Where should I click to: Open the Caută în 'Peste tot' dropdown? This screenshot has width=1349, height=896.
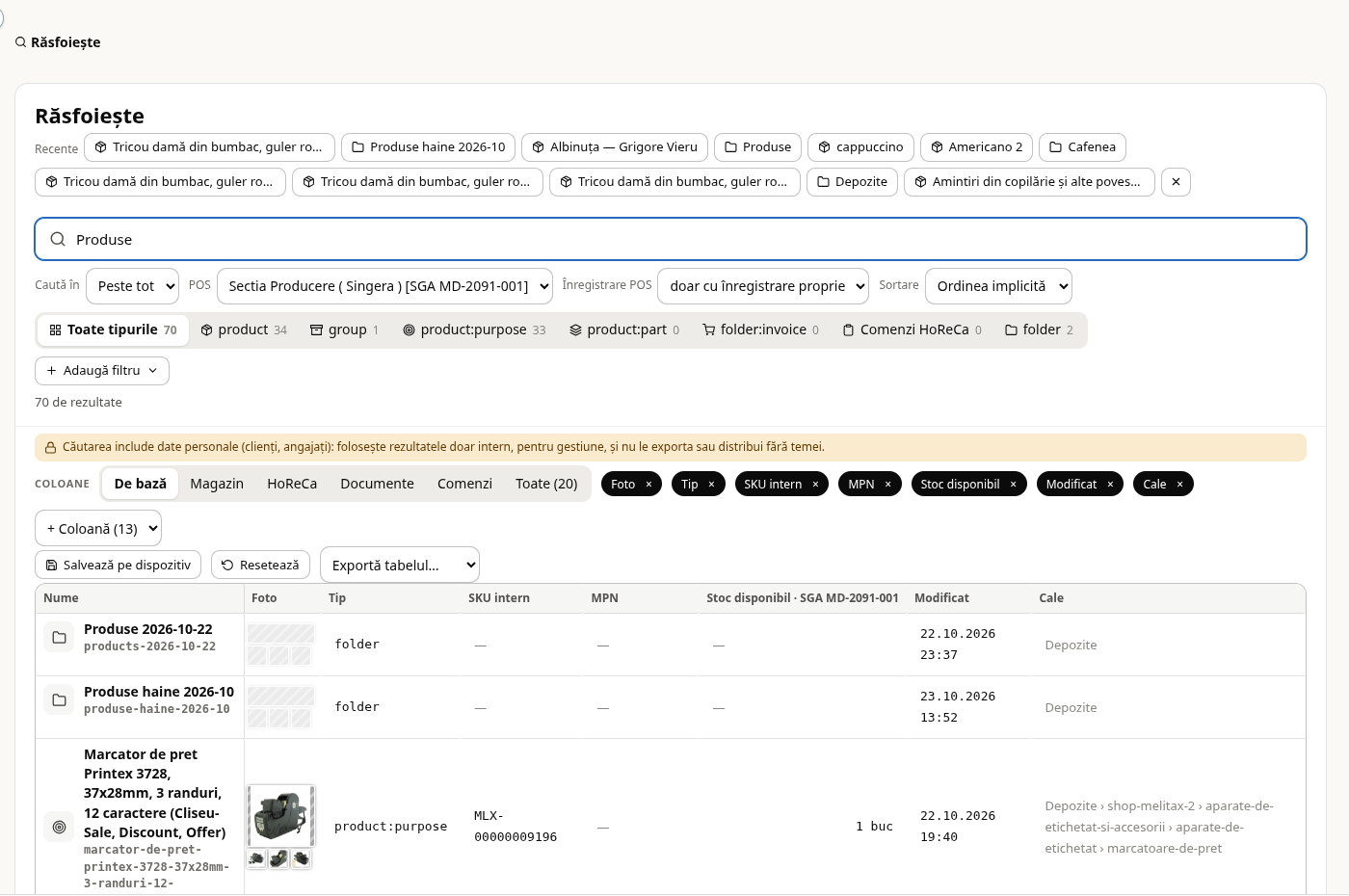pos(132,286)
